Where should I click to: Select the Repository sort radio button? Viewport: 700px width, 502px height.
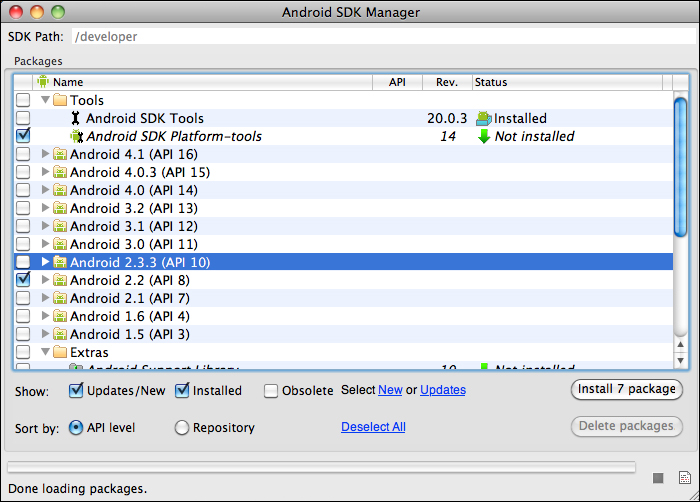click(182, 427)
